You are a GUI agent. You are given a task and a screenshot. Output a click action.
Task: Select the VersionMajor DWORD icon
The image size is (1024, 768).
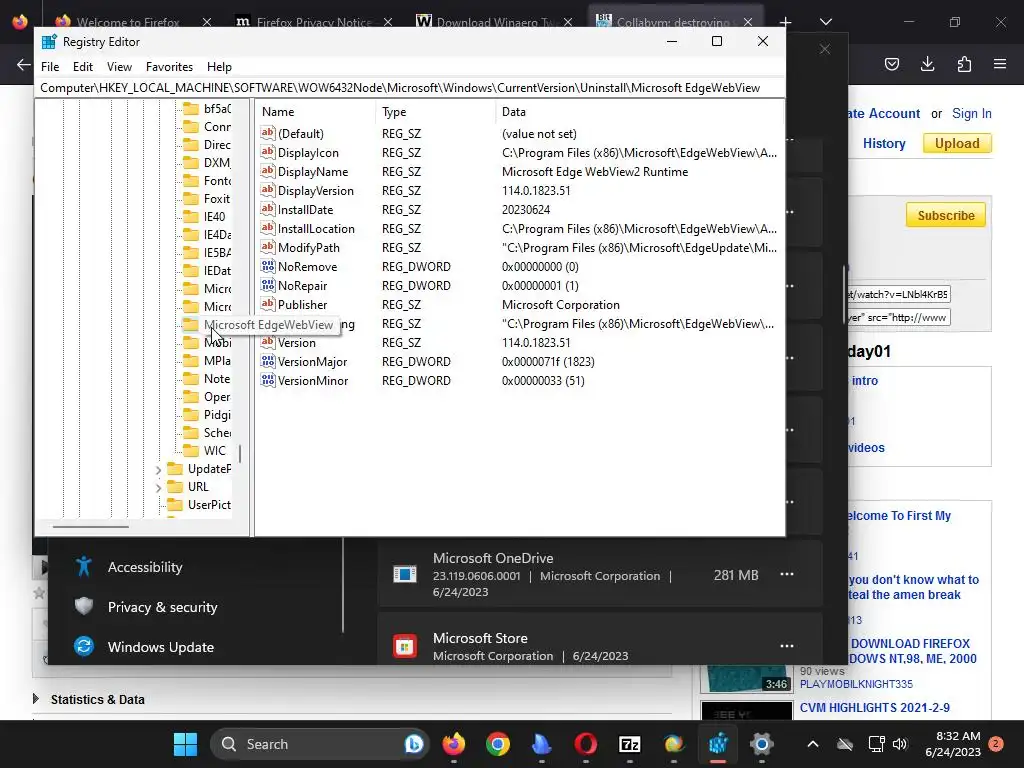267,361
